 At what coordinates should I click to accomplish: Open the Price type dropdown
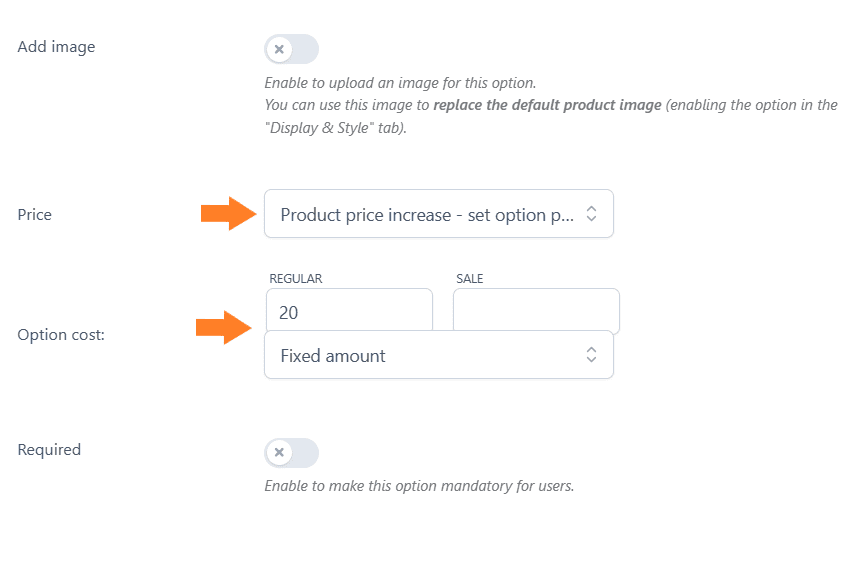pyautogui.click(x=438, y=213)
